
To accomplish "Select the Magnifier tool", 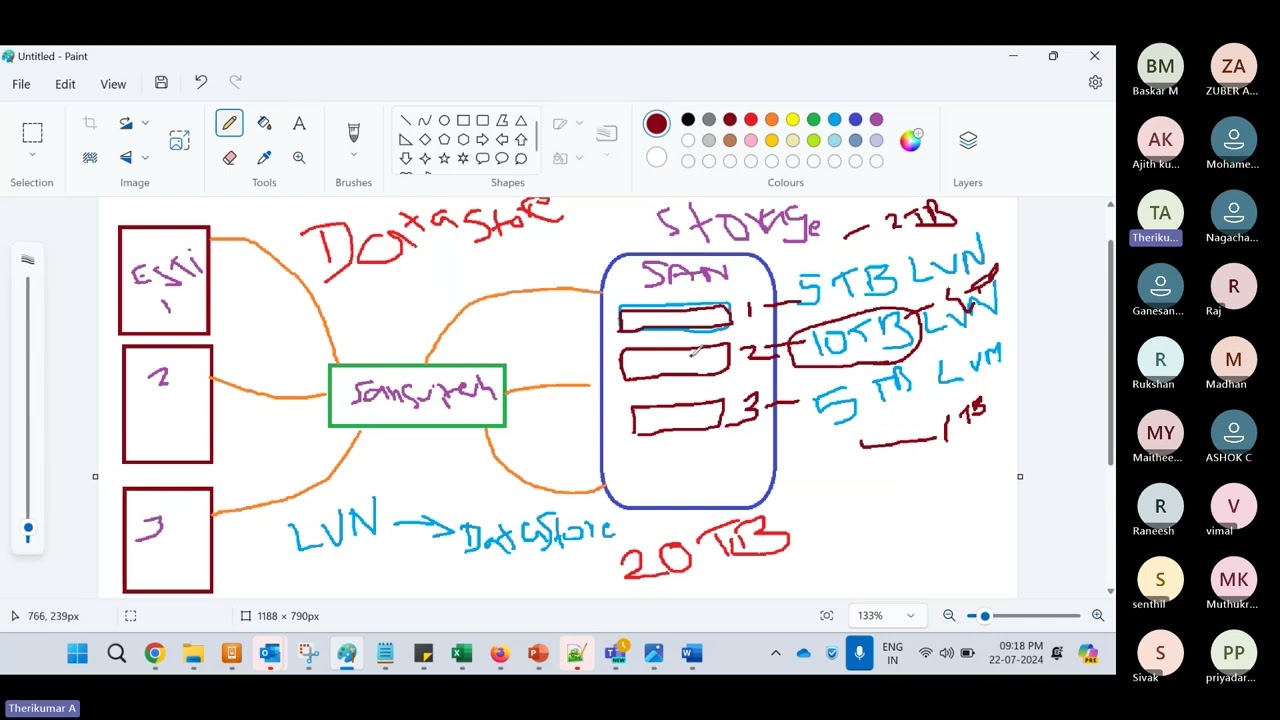I will point(299,157).
